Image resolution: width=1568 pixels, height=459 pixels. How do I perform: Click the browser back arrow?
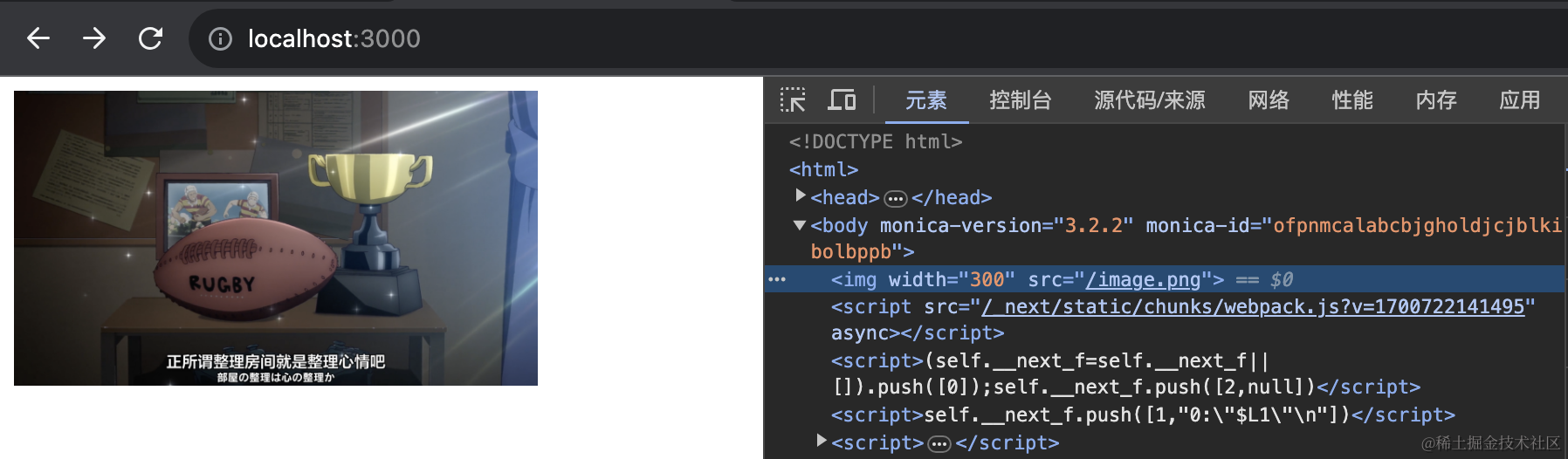(x=38, y=38)
